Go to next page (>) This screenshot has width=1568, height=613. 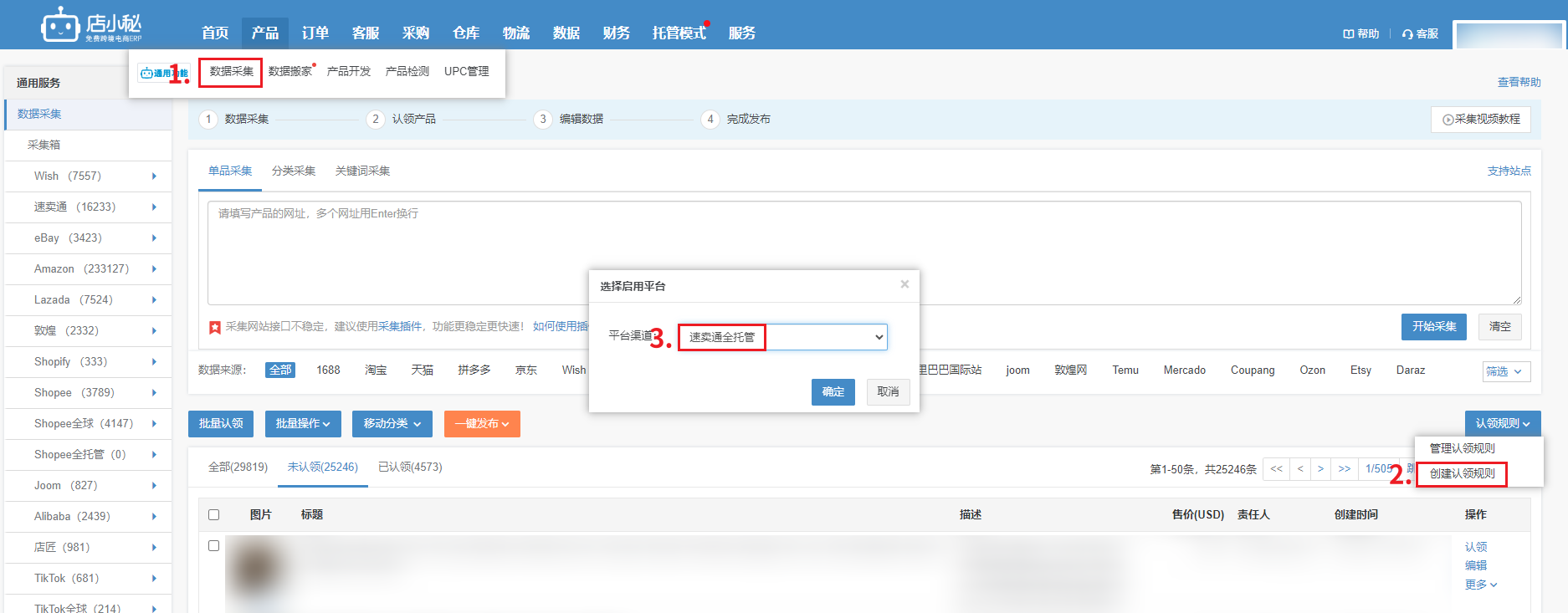pyautogui.click(x=1321, y=469)
